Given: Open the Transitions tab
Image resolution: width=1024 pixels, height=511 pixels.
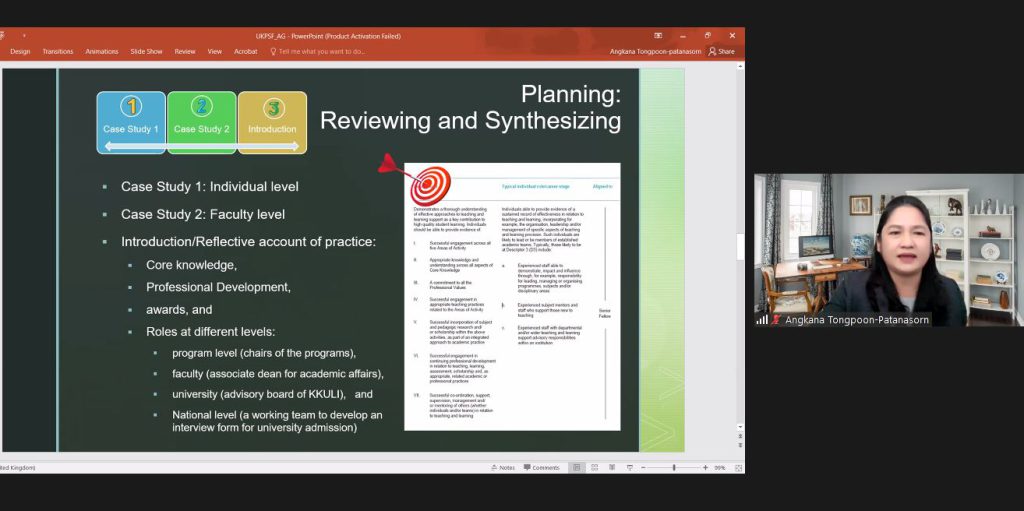Looking at the screenshot, I should point(58,51).
